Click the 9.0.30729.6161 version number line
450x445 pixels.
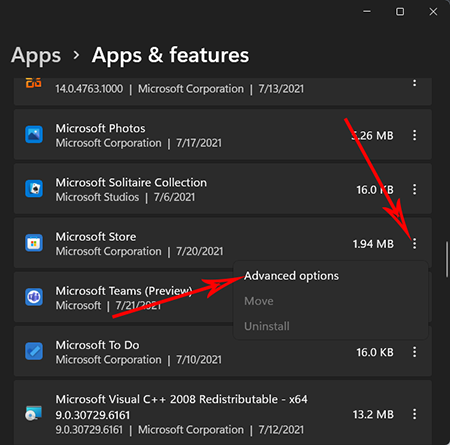(93, 415)
